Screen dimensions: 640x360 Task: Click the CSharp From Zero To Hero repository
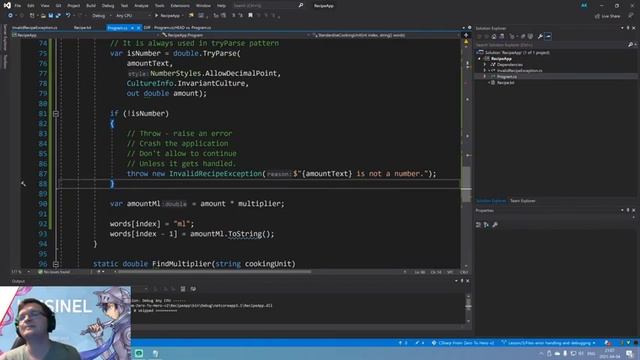point(462,343)
